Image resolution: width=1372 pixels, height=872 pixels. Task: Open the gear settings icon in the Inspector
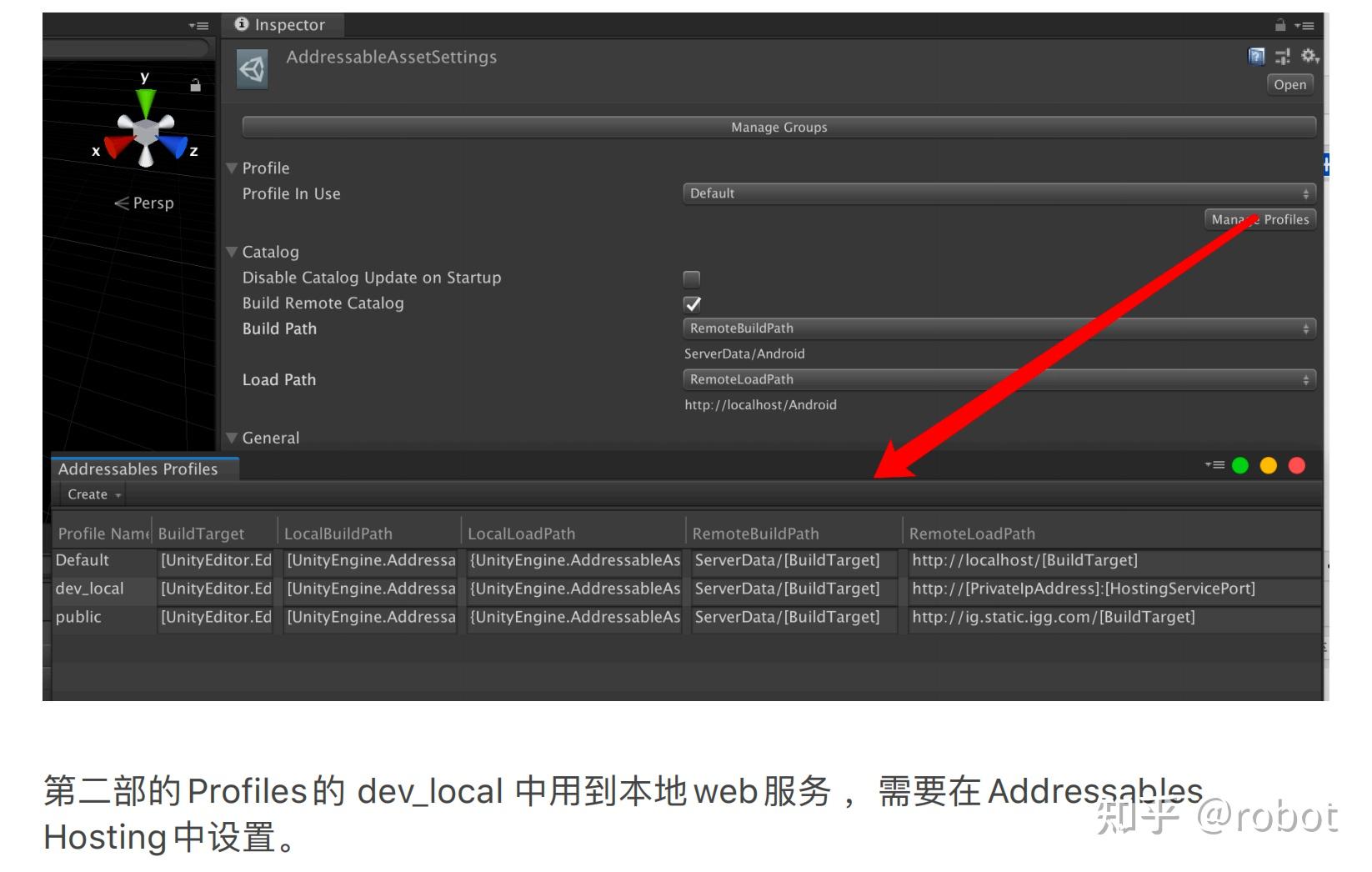[x=1309, y=56]
